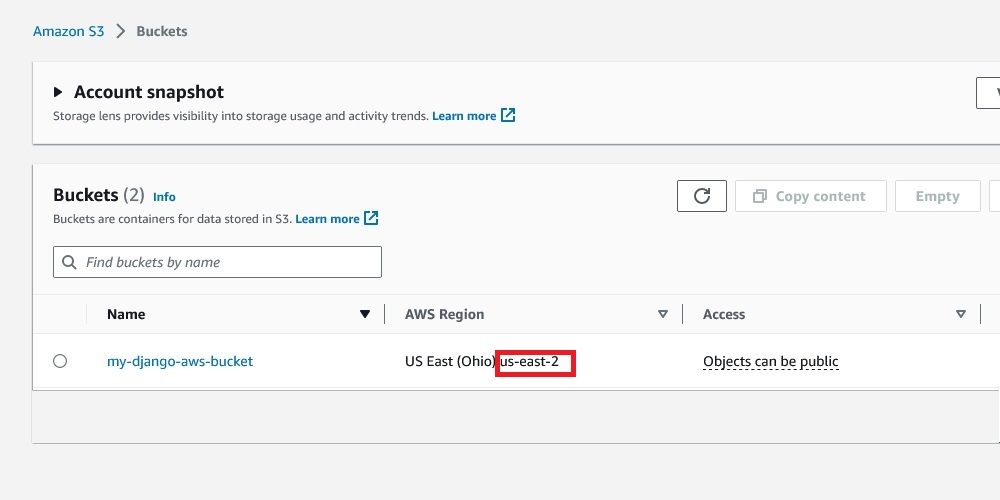Click external link icon next to Buckets Learn more
1000x500 pixels.
[x=371, y=218]
